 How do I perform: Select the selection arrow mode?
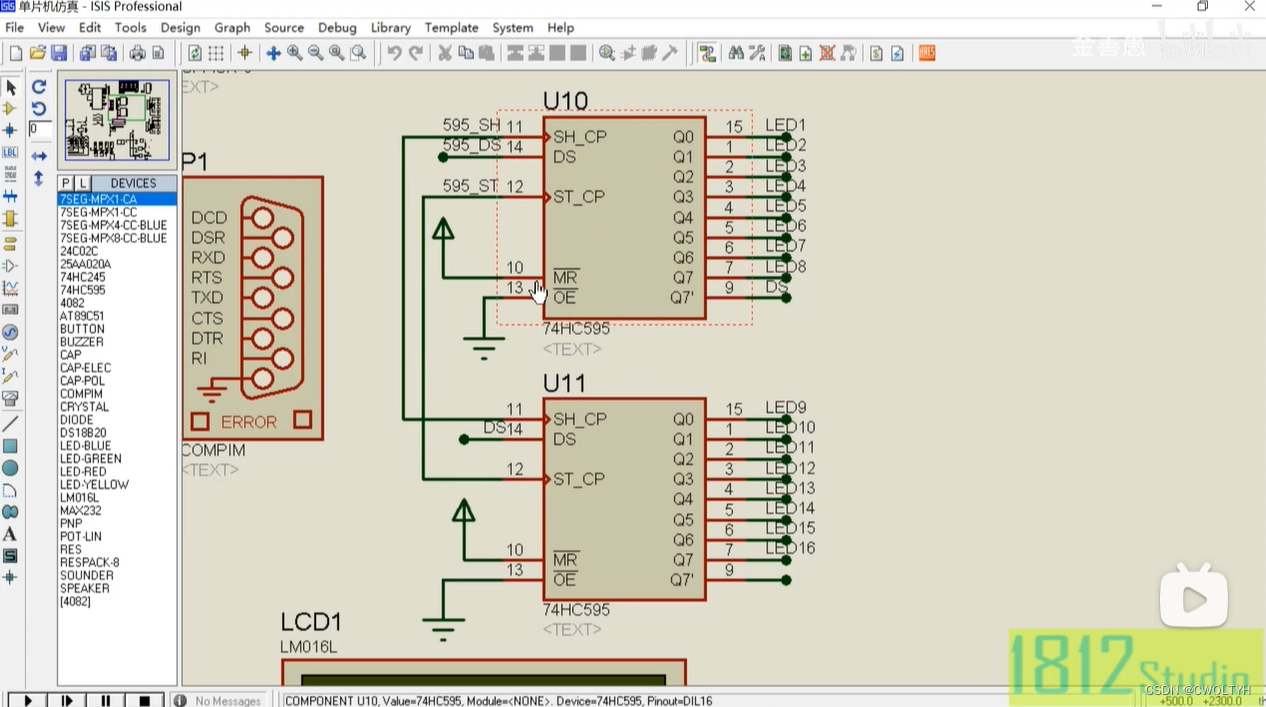(x=10, y=88)
